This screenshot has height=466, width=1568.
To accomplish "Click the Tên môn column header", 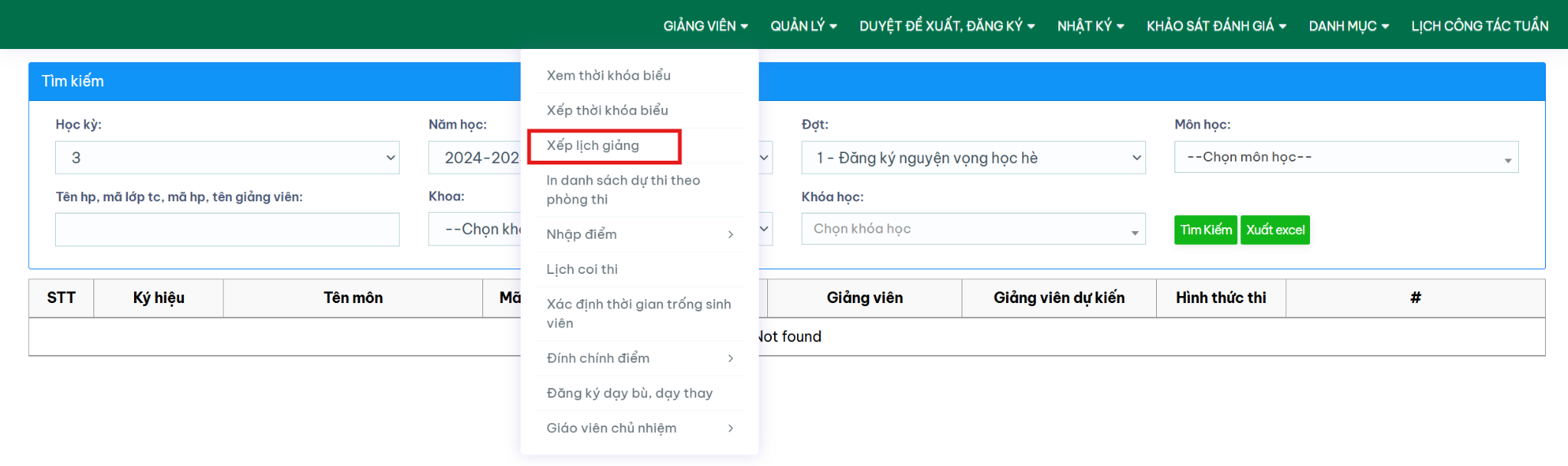I will (353, 298).
